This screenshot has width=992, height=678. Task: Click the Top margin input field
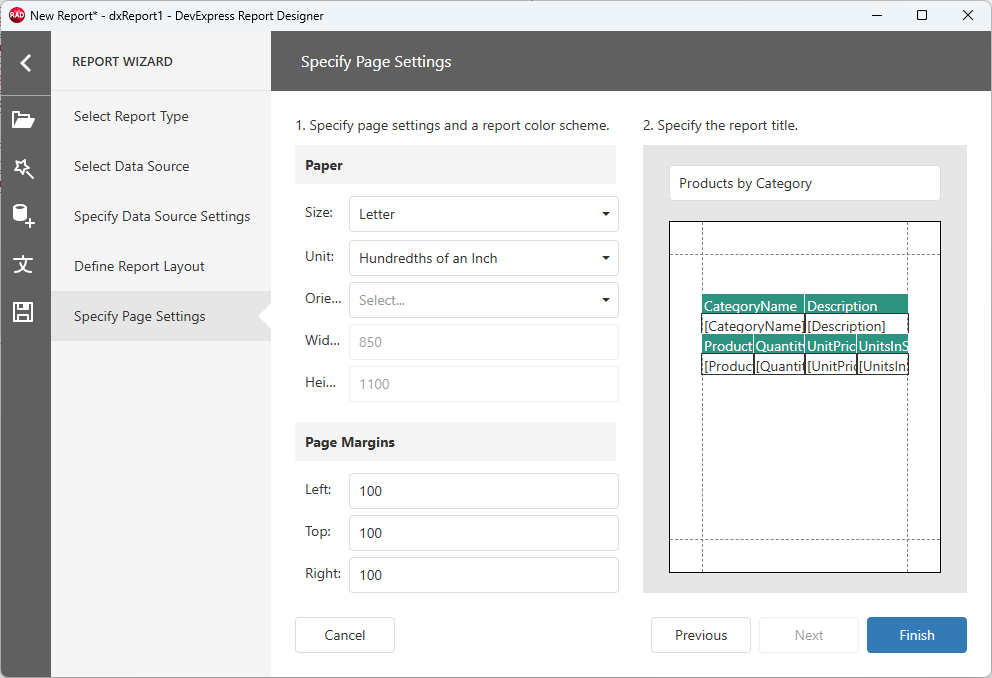coord(483,533)
